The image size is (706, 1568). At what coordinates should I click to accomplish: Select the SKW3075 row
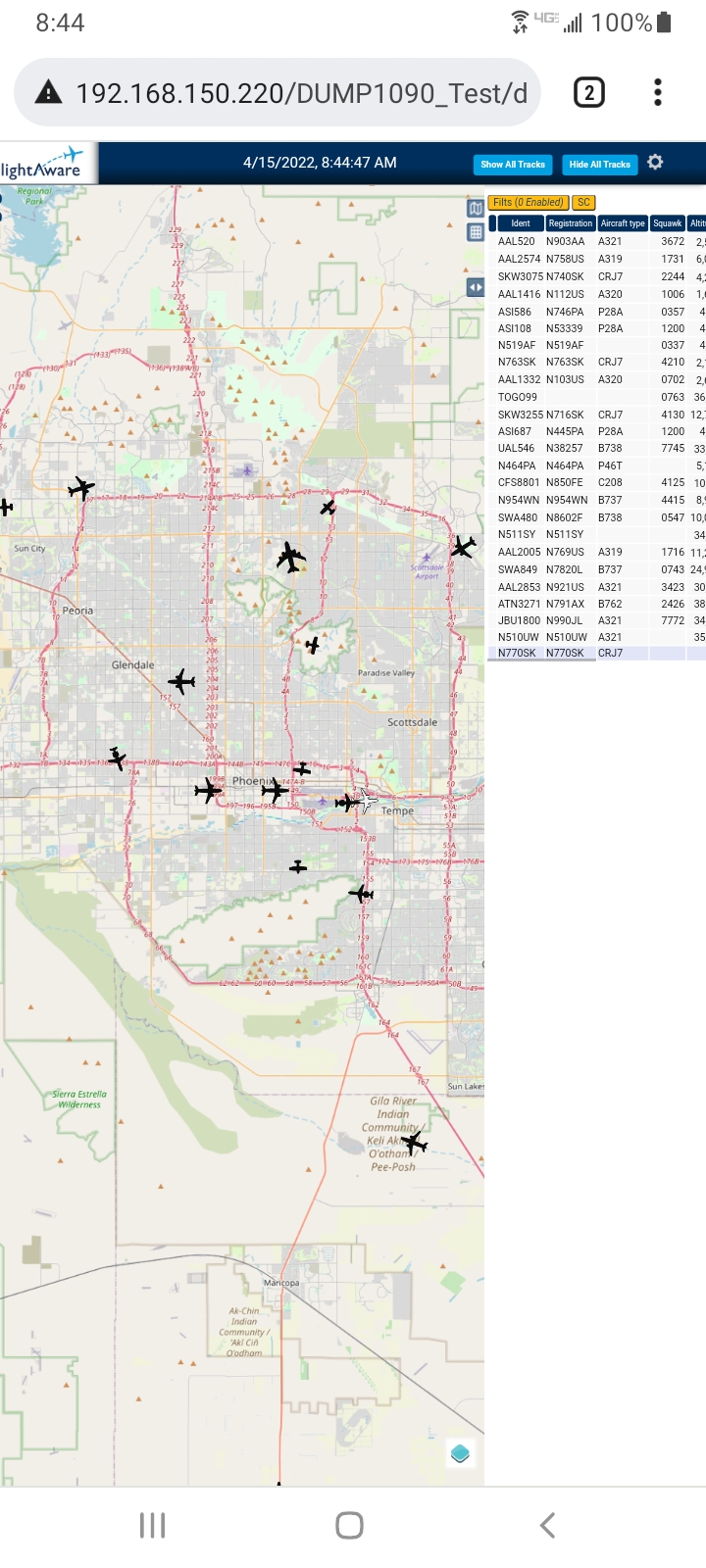pos(596,276)
